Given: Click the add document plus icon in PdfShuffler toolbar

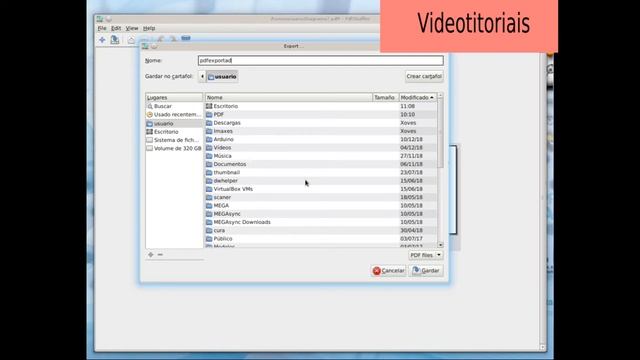Looking at the screenshot, I should (x=102, y=40).
